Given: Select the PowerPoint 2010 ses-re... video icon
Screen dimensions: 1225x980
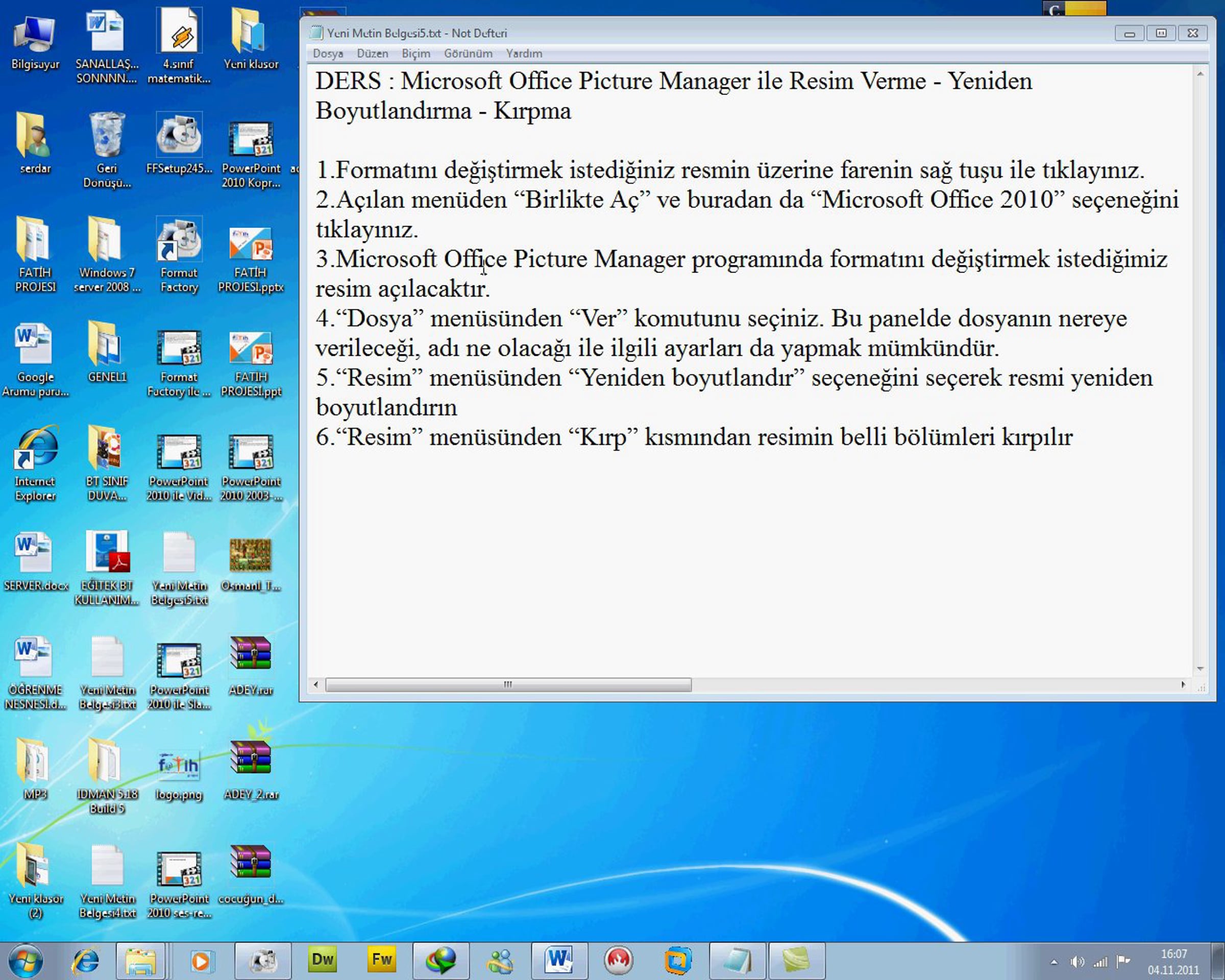Looking at the screenshot, I should point(179,885).
